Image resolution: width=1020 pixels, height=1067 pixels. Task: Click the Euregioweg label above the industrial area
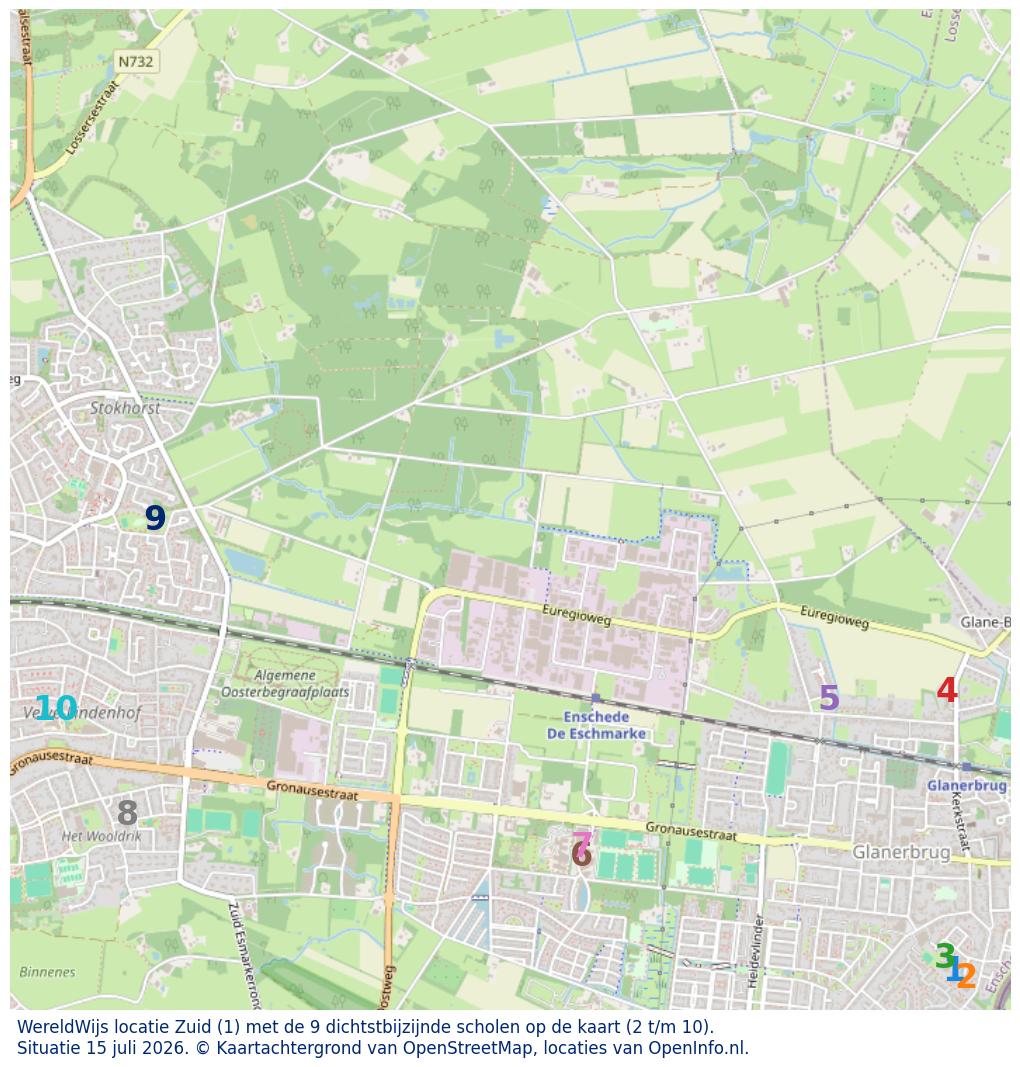point(576,616)
